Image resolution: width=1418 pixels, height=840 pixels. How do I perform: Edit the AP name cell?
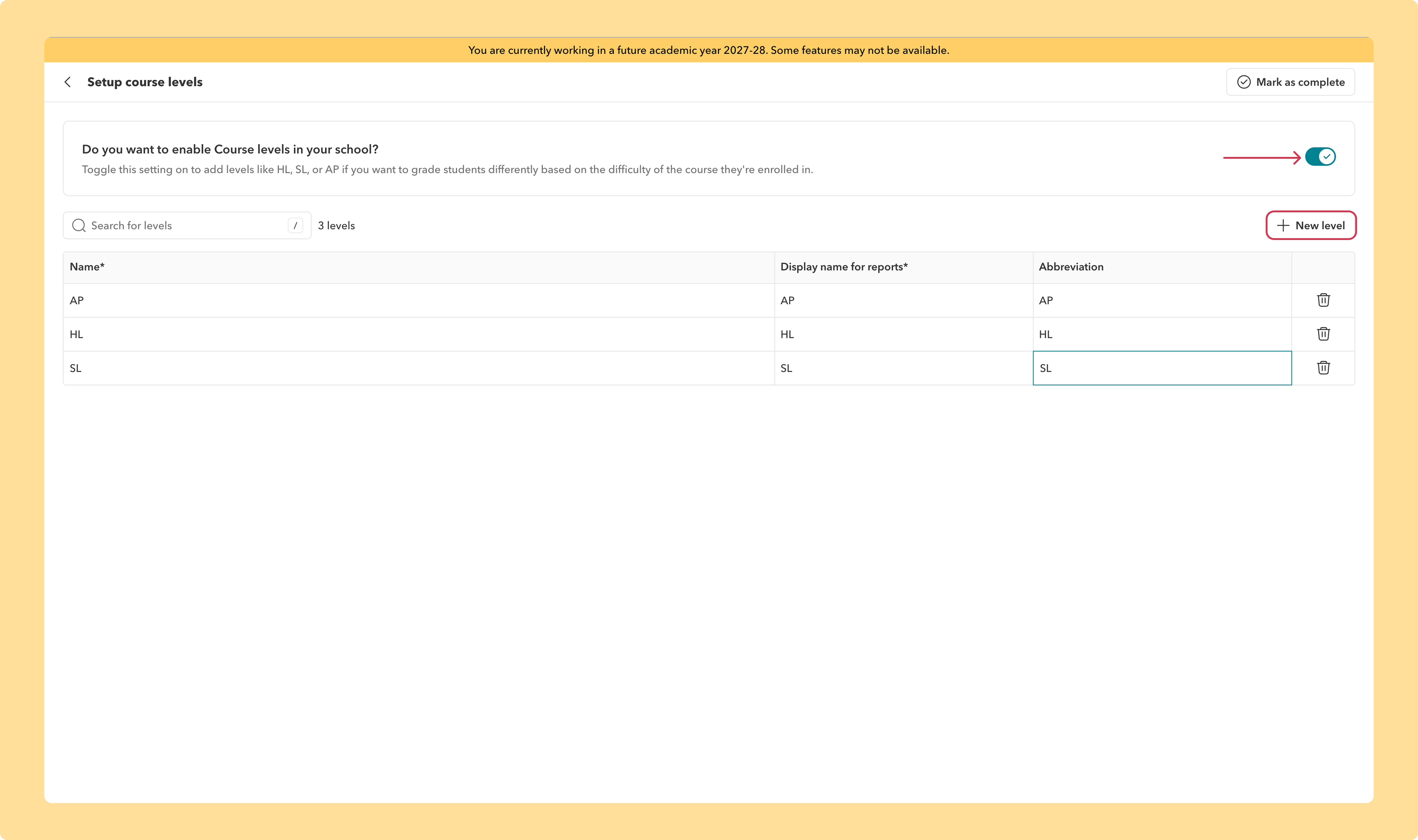point(419,300)
